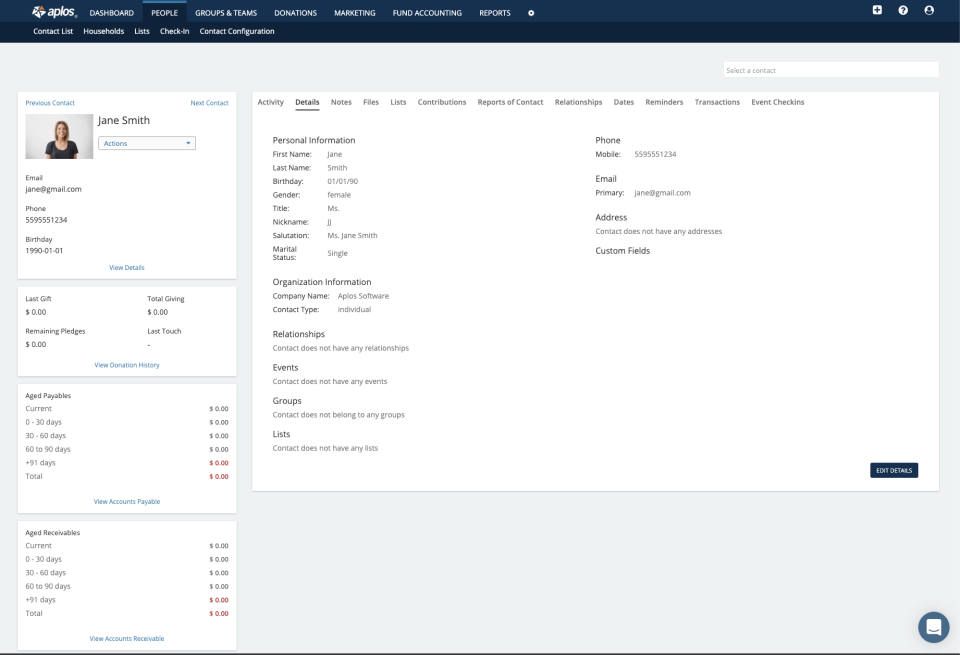Open the Donations menu
The image size is (960, 655).
[x=296, y=13]
